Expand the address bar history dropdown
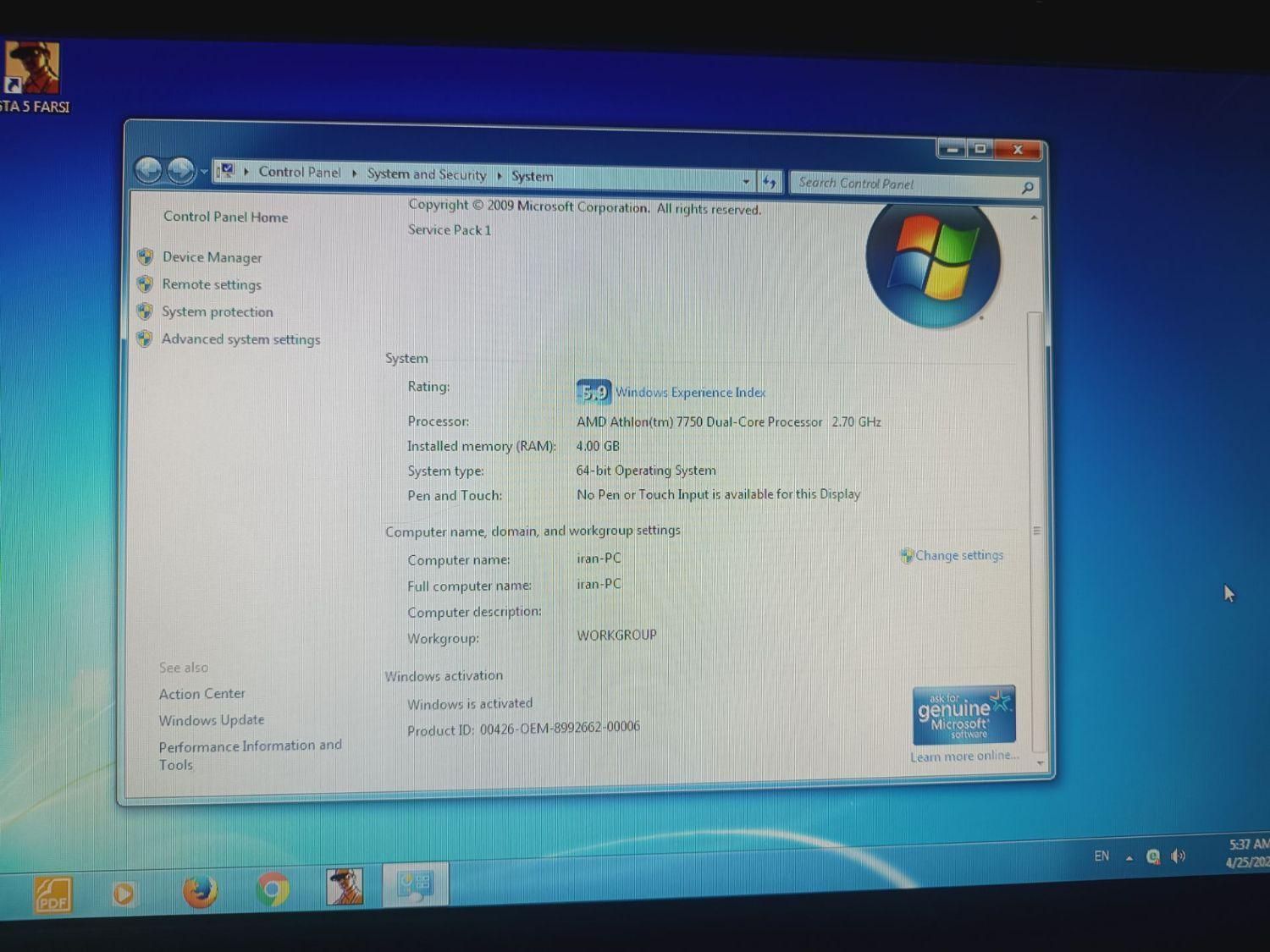1270x952 pixels. click(x=746, y=181)
